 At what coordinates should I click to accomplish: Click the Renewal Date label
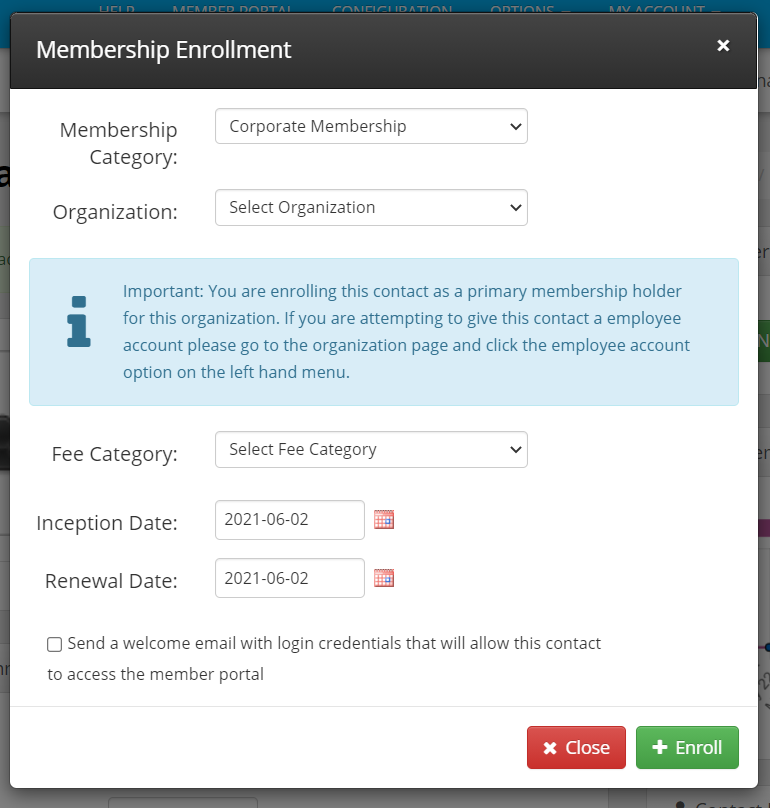coord(111,581)
